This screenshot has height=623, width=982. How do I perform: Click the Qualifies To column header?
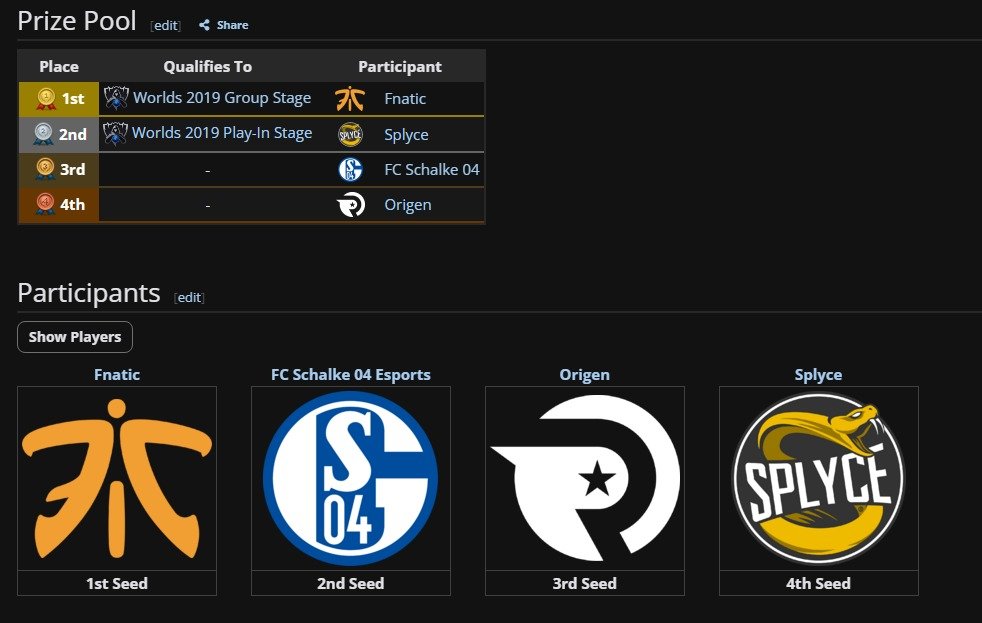(x=207, y=66)
